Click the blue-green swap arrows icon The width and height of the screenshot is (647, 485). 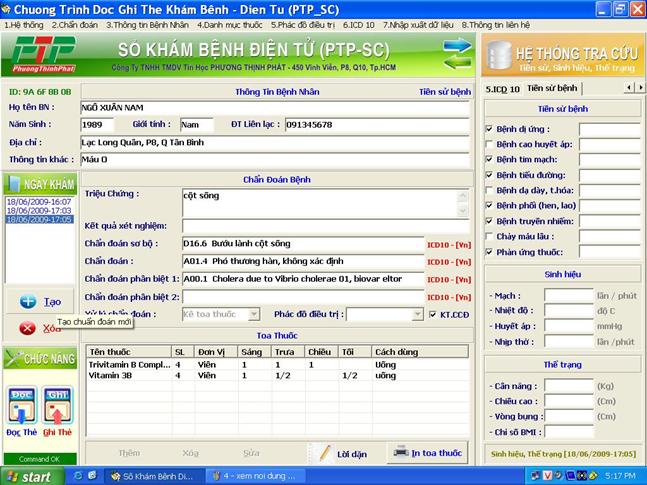point(457,53)
